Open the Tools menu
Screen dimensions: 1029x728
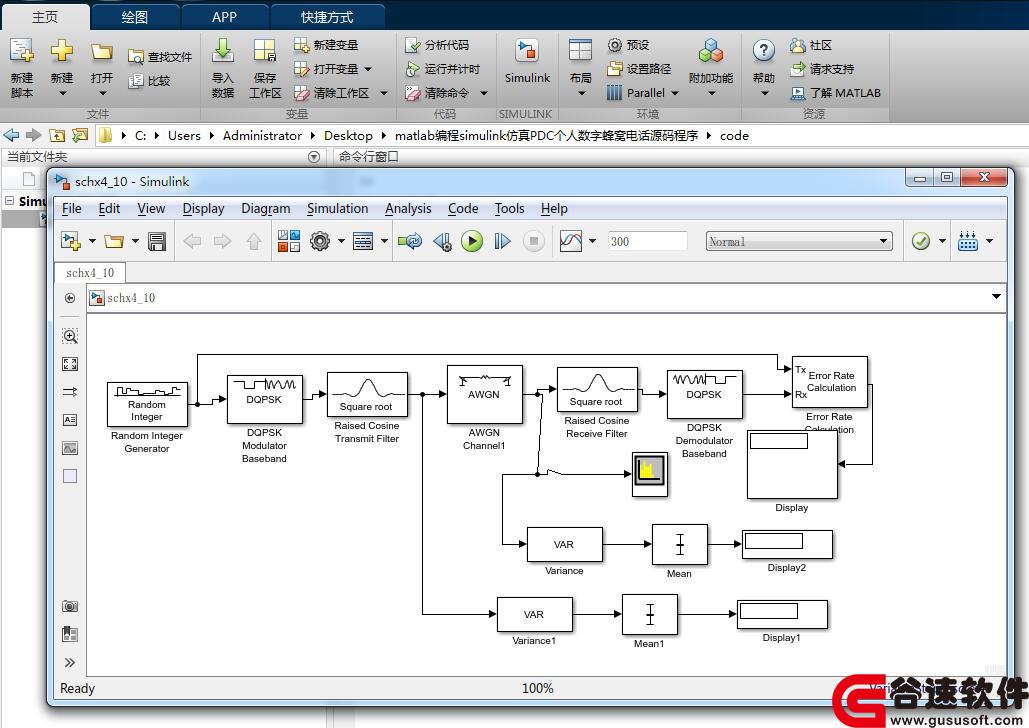pos(509,209)
